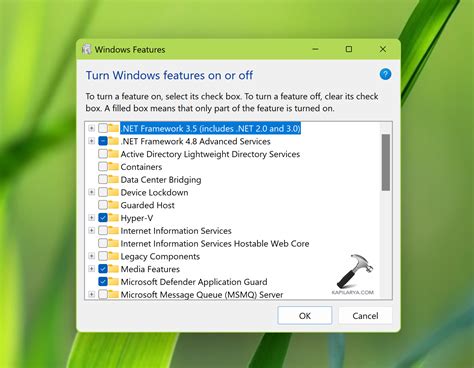The height and width of the screenshot is (368, 474).
Task: Confirm changes with the OK button
Action: tap(305, 316)
